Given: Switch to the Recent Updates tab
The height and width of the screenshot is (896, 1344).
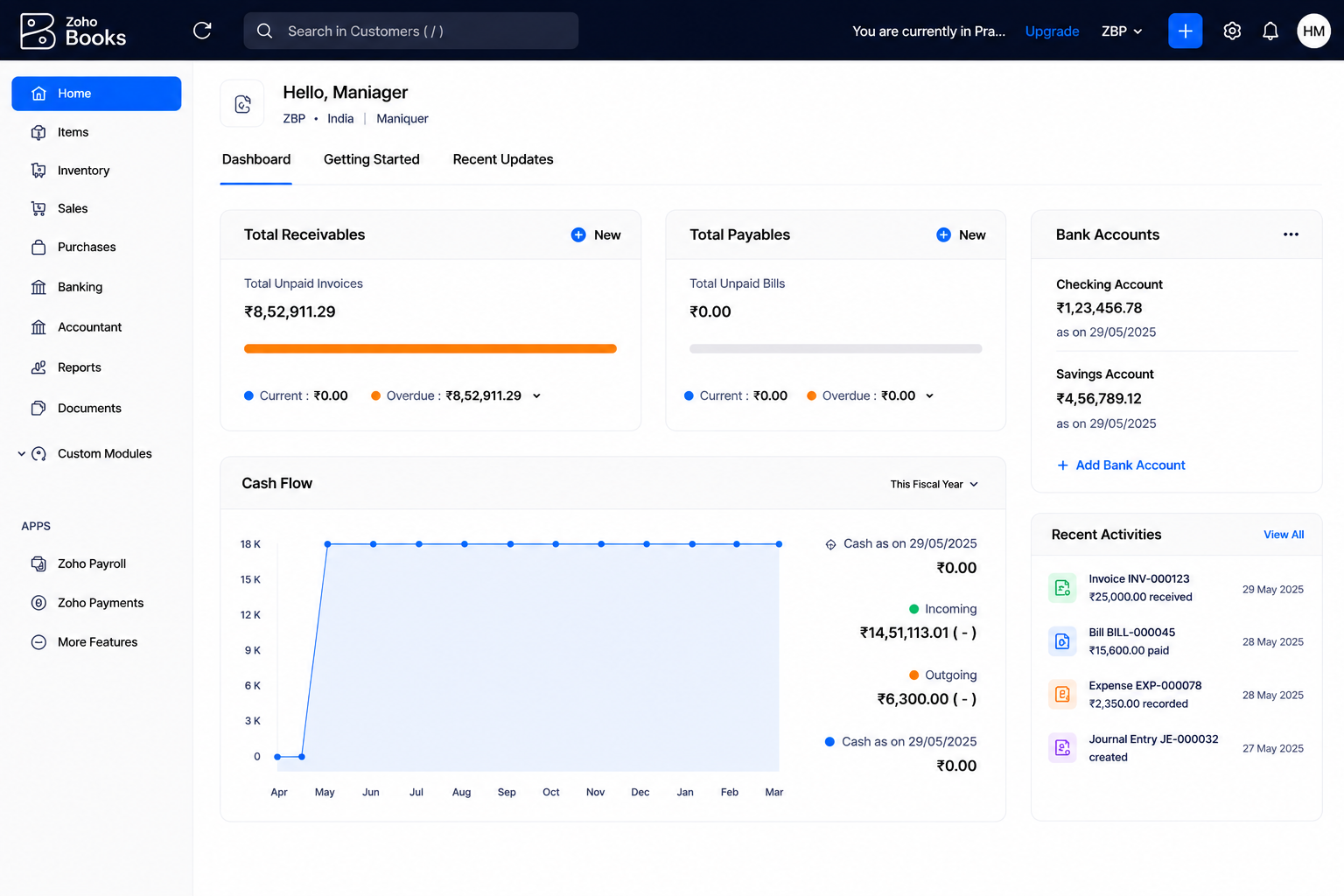Looking at the screenshot, I should click(503, 159).
